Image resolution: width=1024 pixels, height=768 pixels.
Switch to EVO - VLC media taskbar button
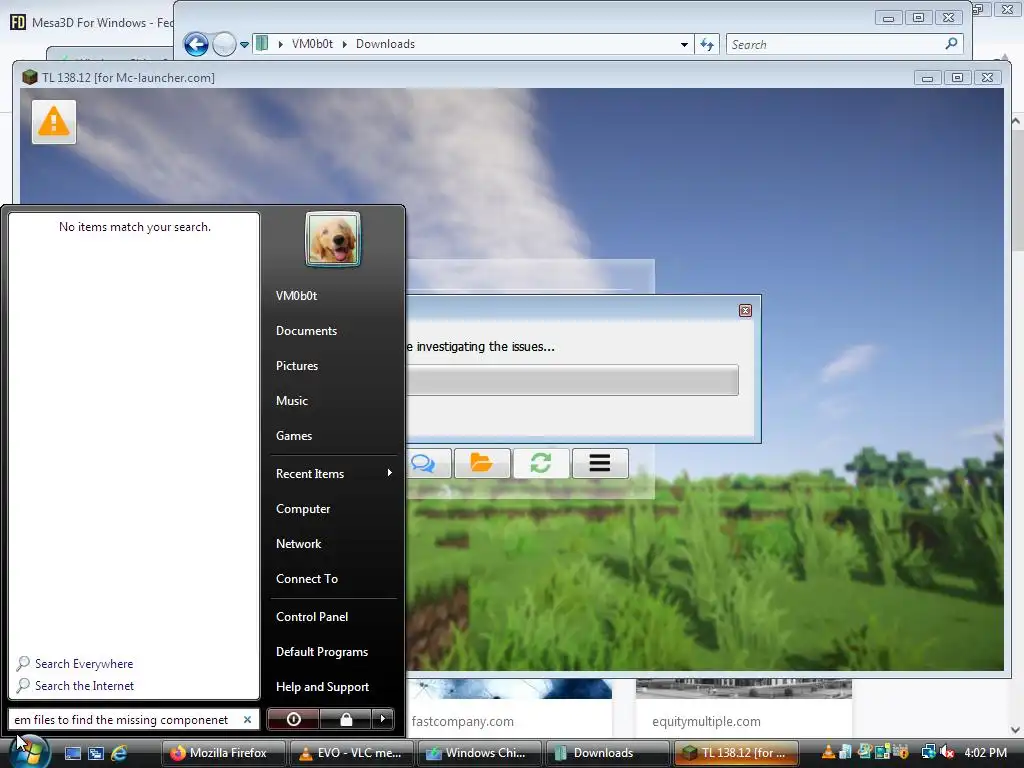pos(351,753)
